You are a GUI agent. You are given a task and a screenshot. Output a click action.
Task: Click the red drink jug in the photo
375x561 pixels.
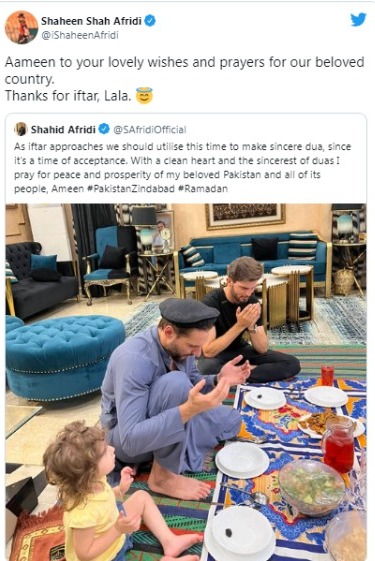(x=338, y=443)
